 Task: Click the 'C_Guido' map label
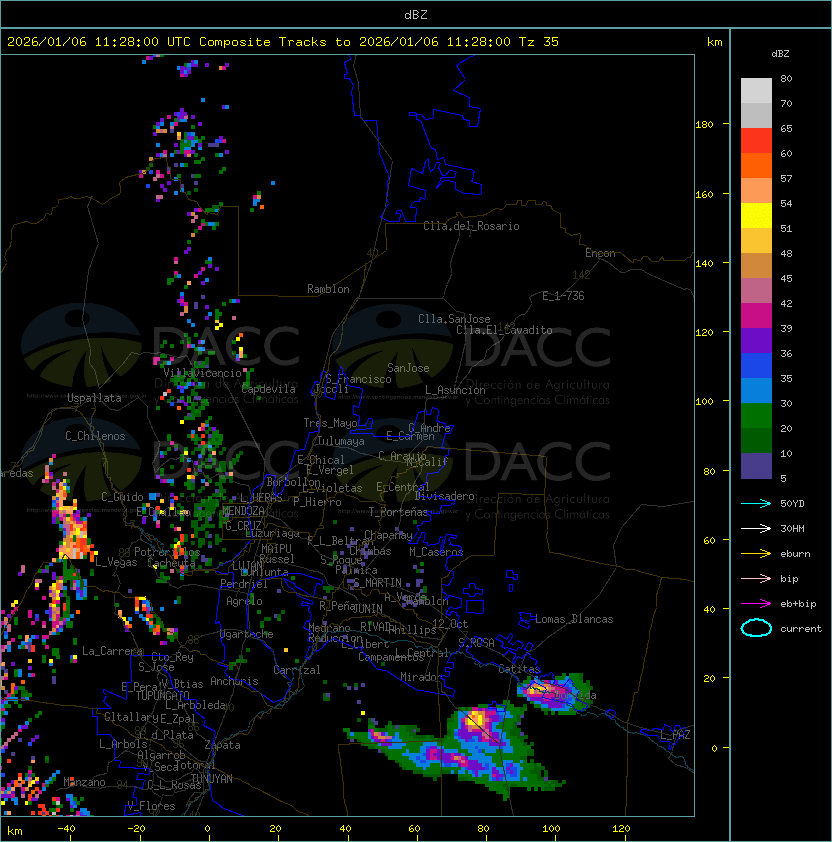(122, 497)
